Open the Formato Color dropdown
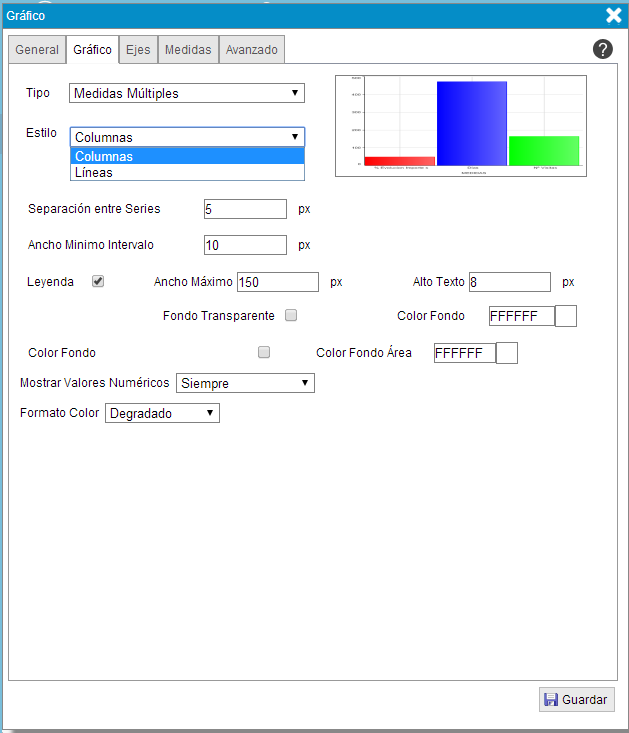 coord(162,413)
